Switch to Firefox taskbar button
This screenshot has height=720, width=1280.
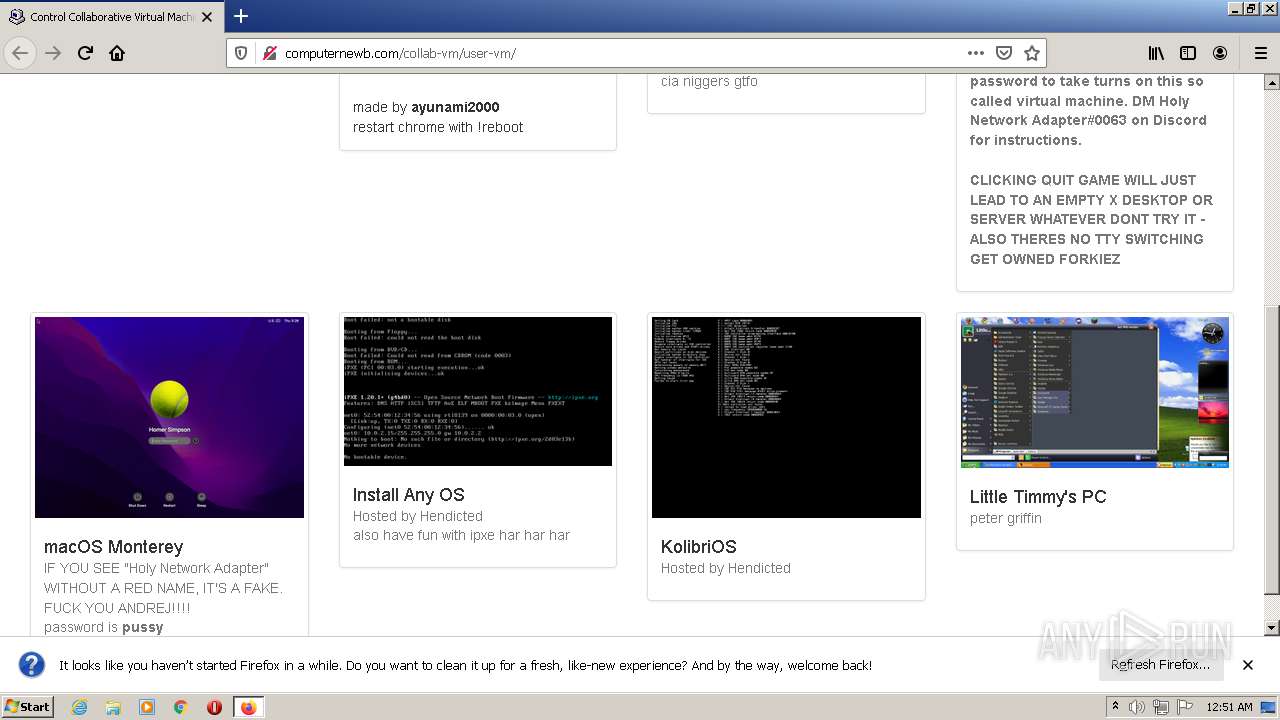click(248, 707)
